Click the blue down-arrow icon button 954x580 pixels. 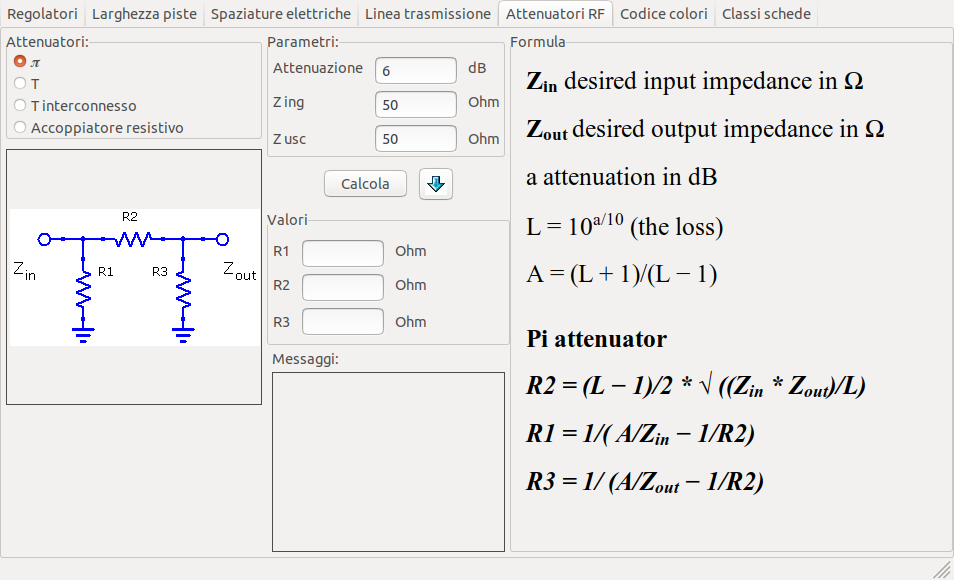coord(436,184)
